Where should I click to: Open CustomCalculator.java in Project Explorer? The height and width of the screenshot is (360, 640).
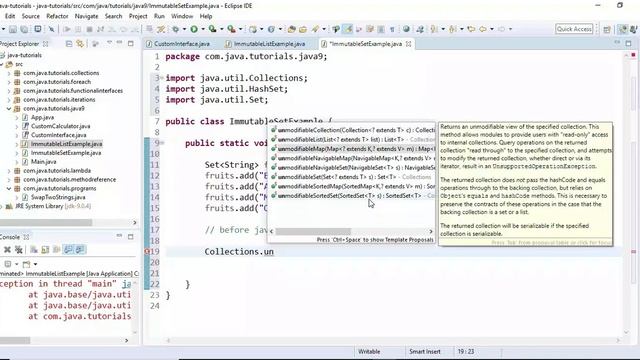[60, 126]
